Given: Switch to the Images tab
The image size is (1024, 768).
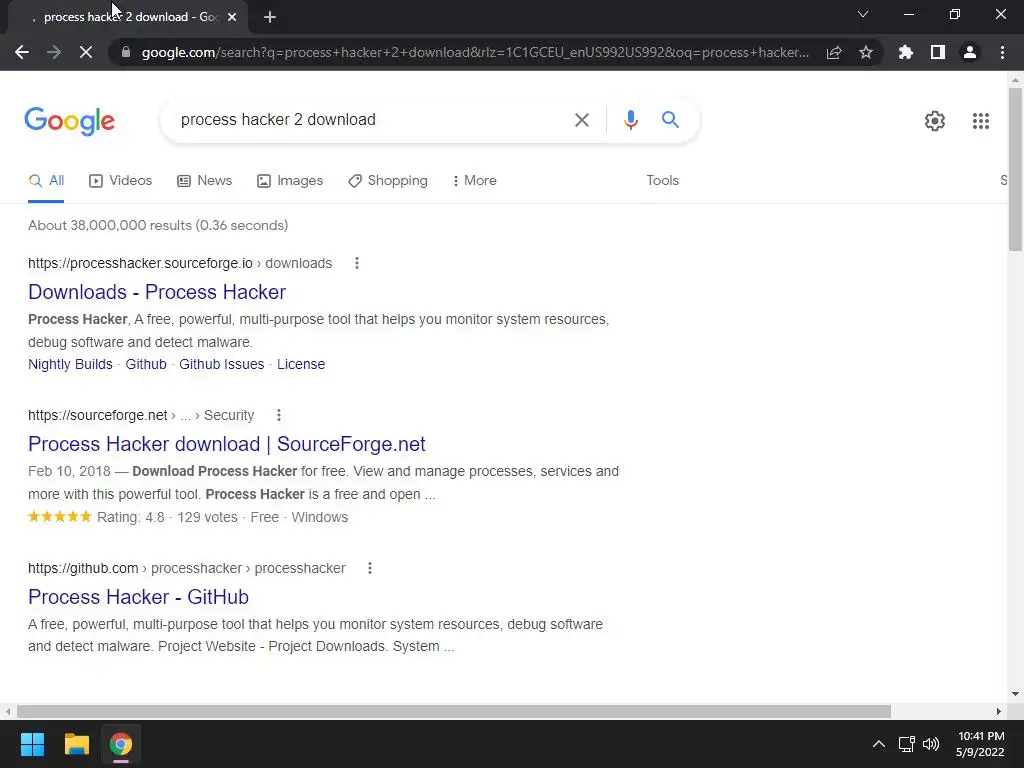Looking at the screenshot, I should (x=290, y=181).
